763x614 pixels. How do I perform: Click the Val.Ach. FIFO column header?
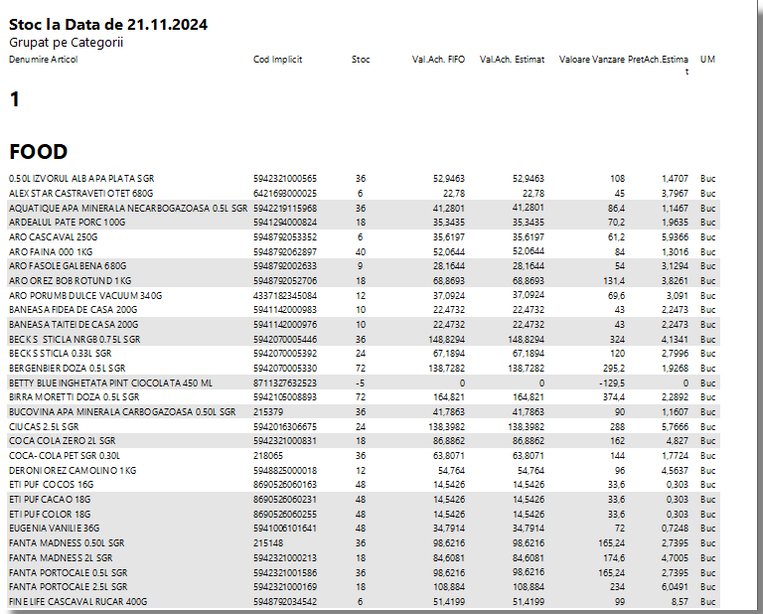438,59
